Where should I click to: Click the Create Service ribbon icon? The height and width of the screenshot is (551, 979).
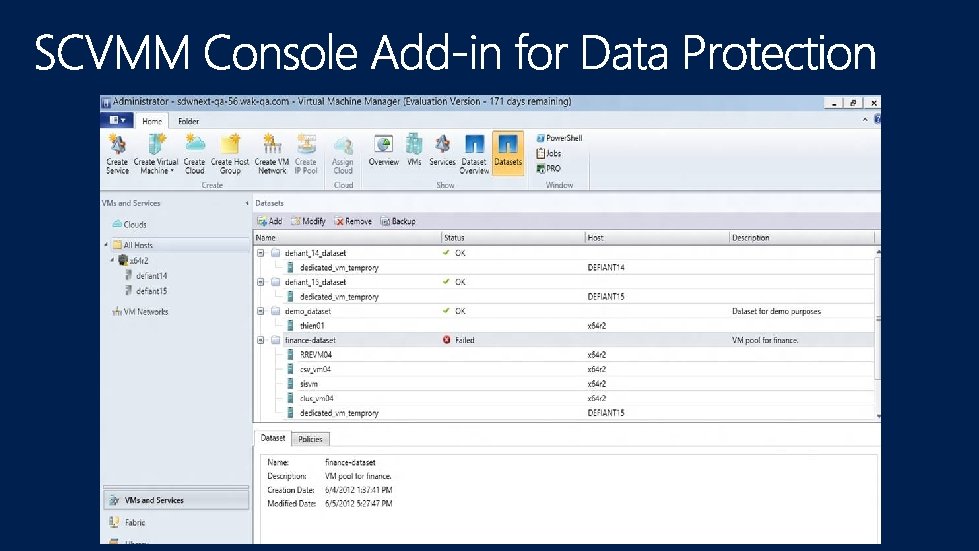point(117,154)
